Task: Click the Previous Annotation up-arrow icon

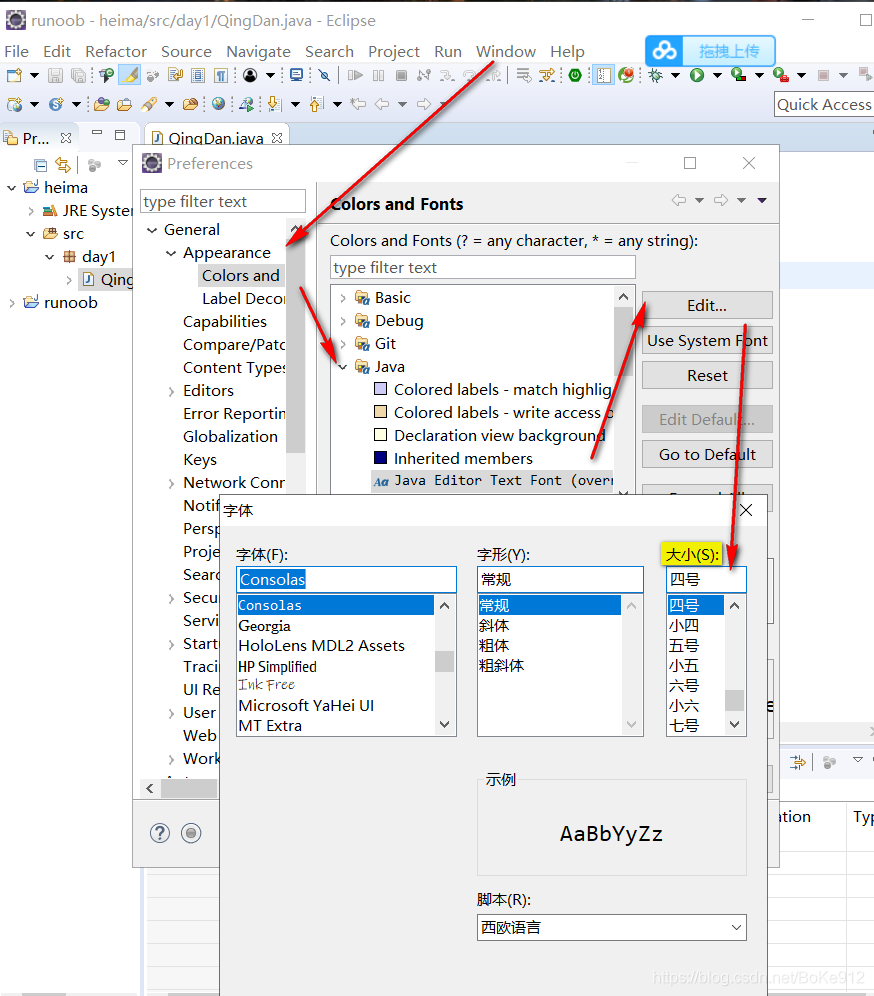Action: point(316,104)
